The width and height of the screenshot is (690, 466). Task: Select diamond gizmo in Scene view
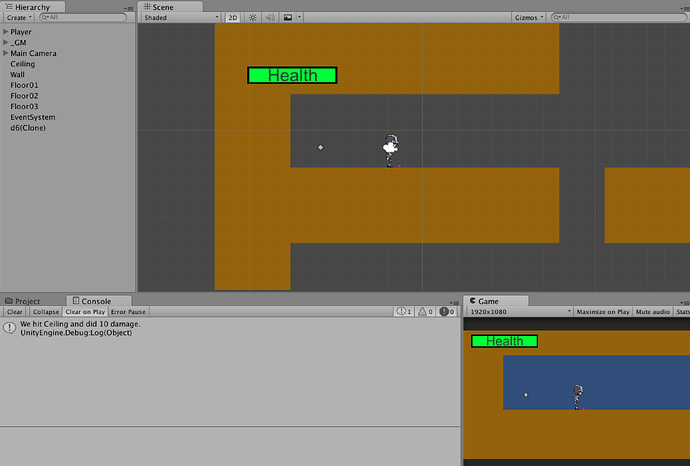point(320,147)
